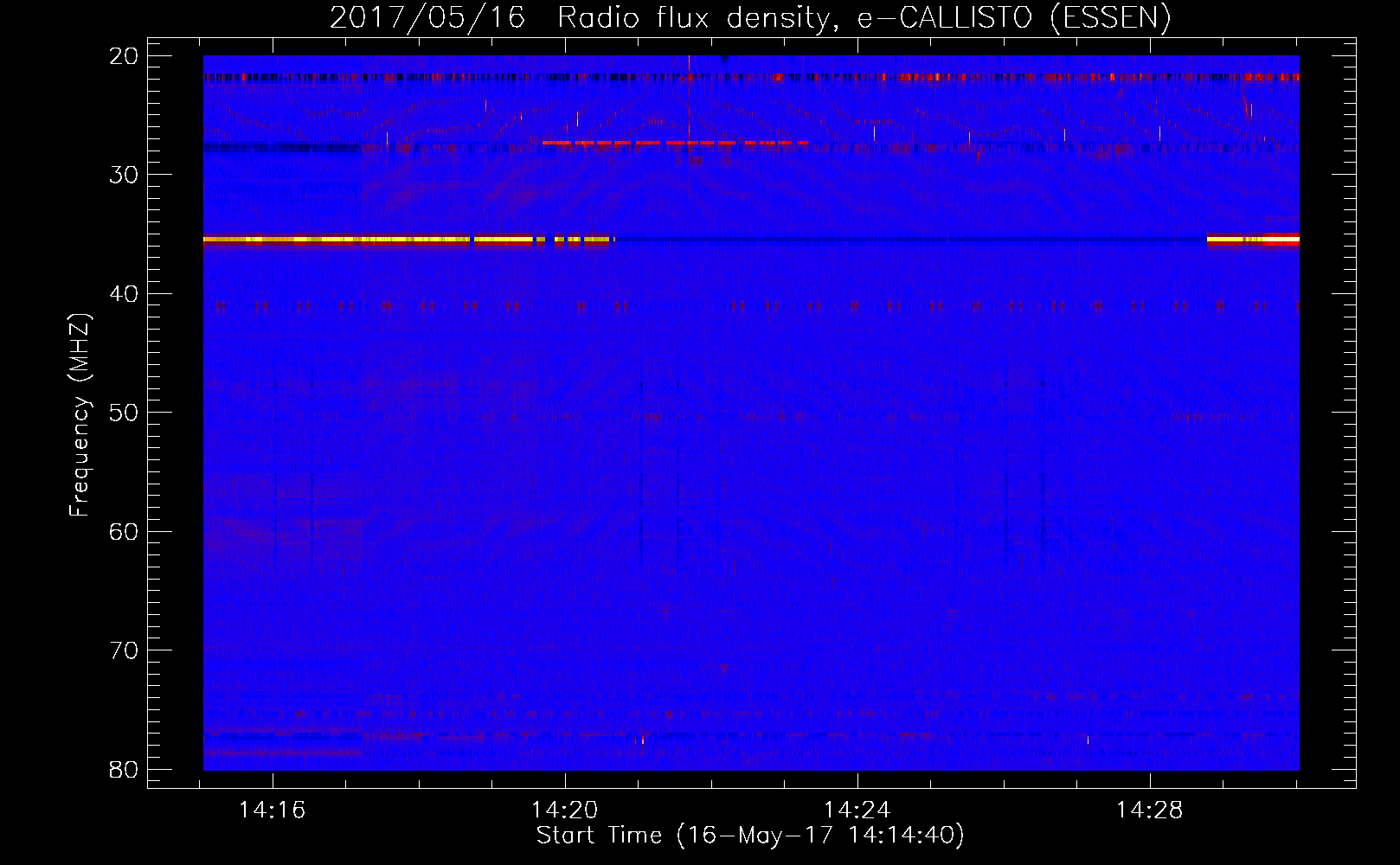
Task: Click the 14:28 time tick label
Action: pyautogui.click(x=1150, y=810)
